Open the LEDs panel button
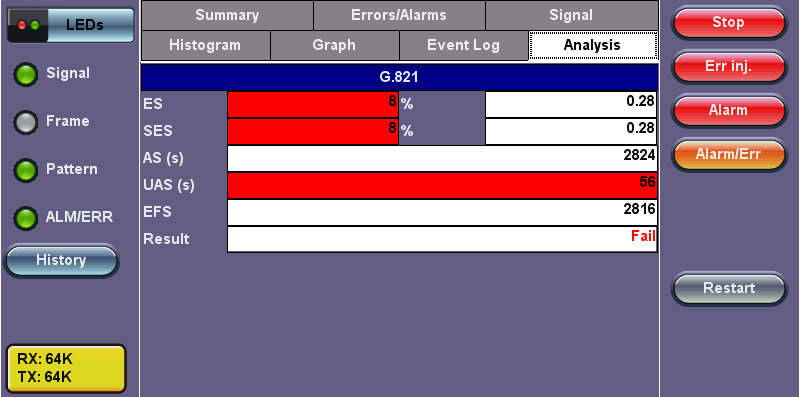Viewport: 800px width, 397px height. tap(70, 25)
